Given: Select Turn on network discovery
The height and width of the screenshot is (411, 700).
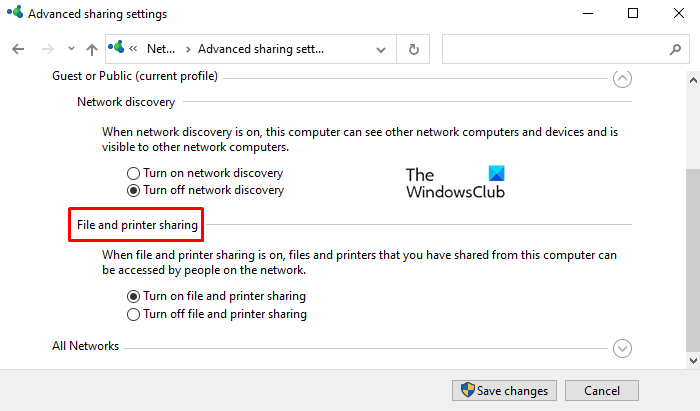Looking at the screenshot, I should (x=134, y=173).
